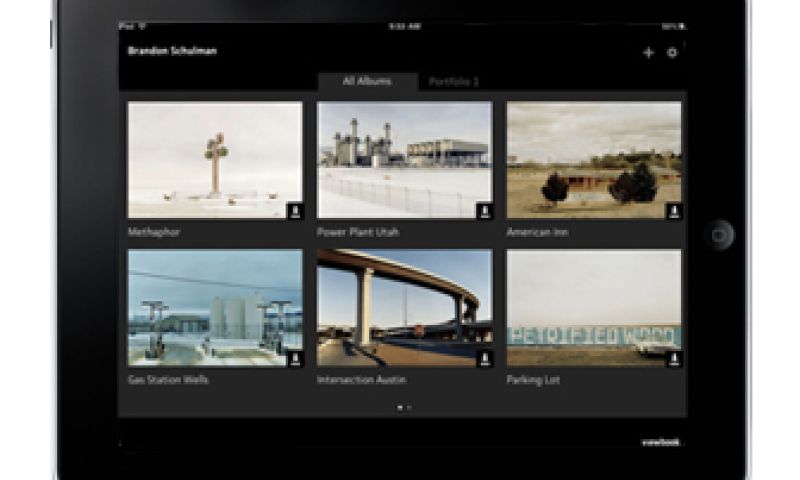Download icon on Power Plant Utah album
The image size is (800, 480).
click(x=485, y=211)
